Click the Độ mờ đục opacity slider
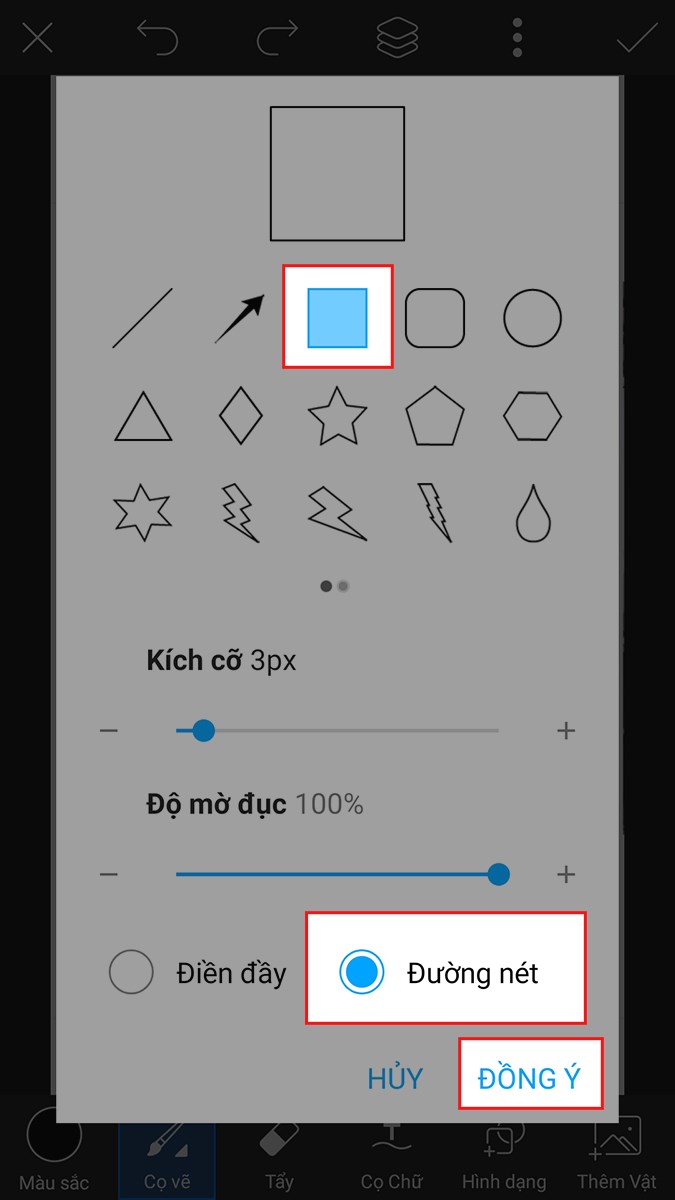The width and height of the screenshot is (675, 1200). tap(338, 875)
